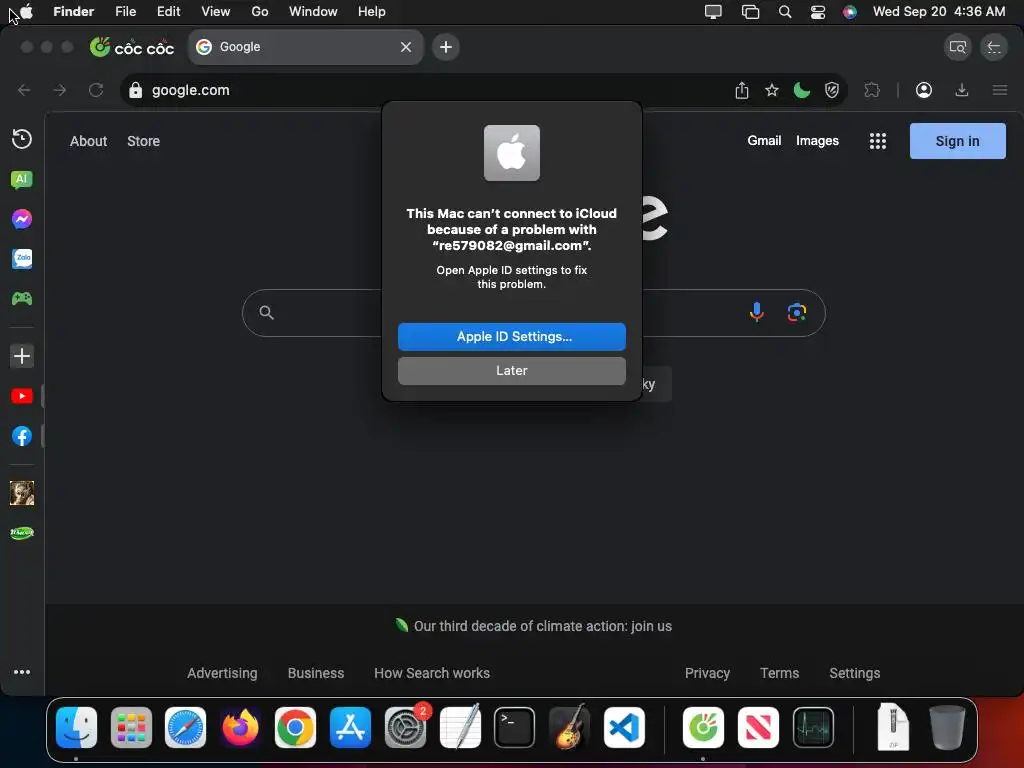Open the Window menu
1024x768 pixels.
click(x=313, y=11)
